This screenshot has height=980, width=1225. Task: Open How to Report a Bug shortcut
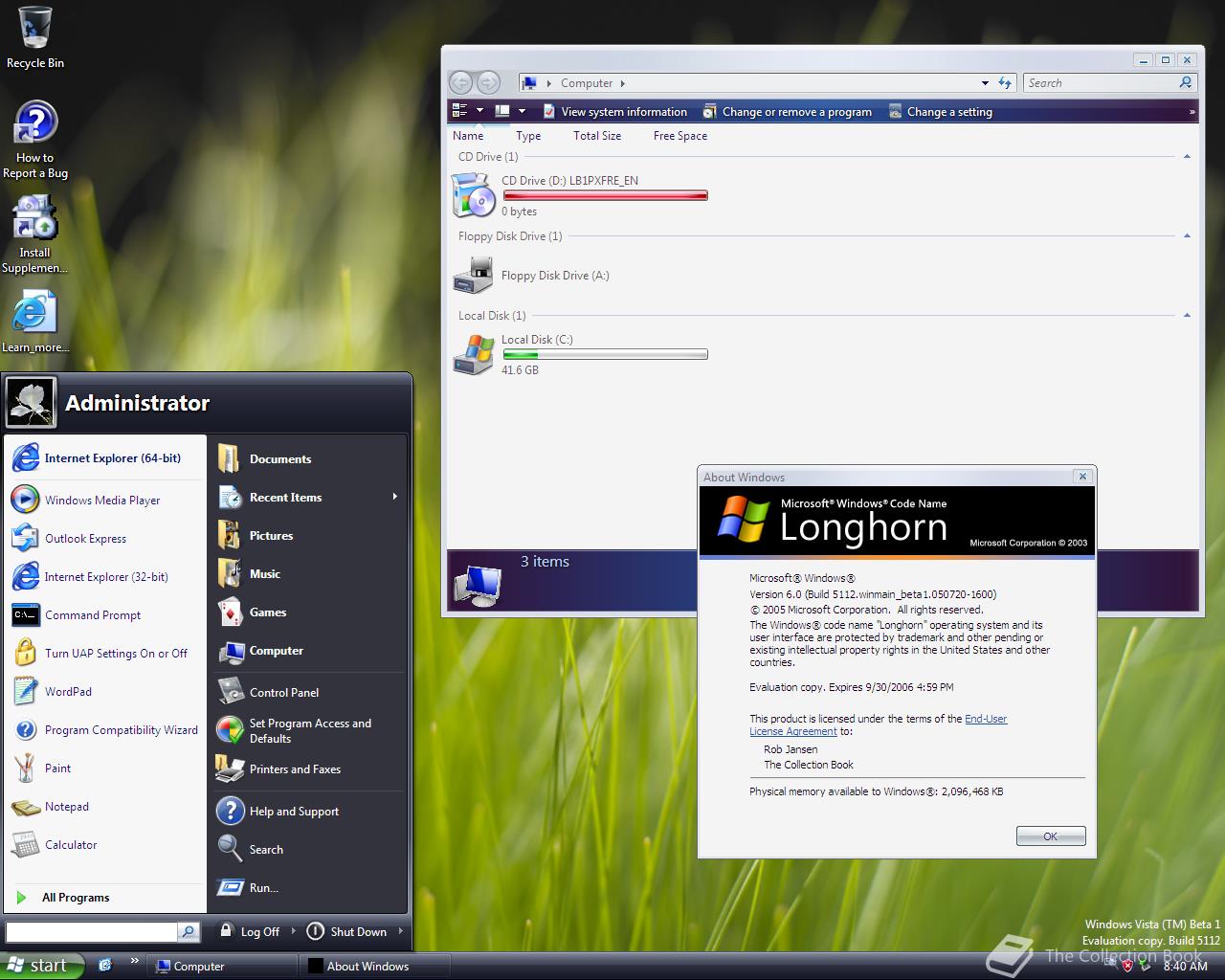coord(35,140)
